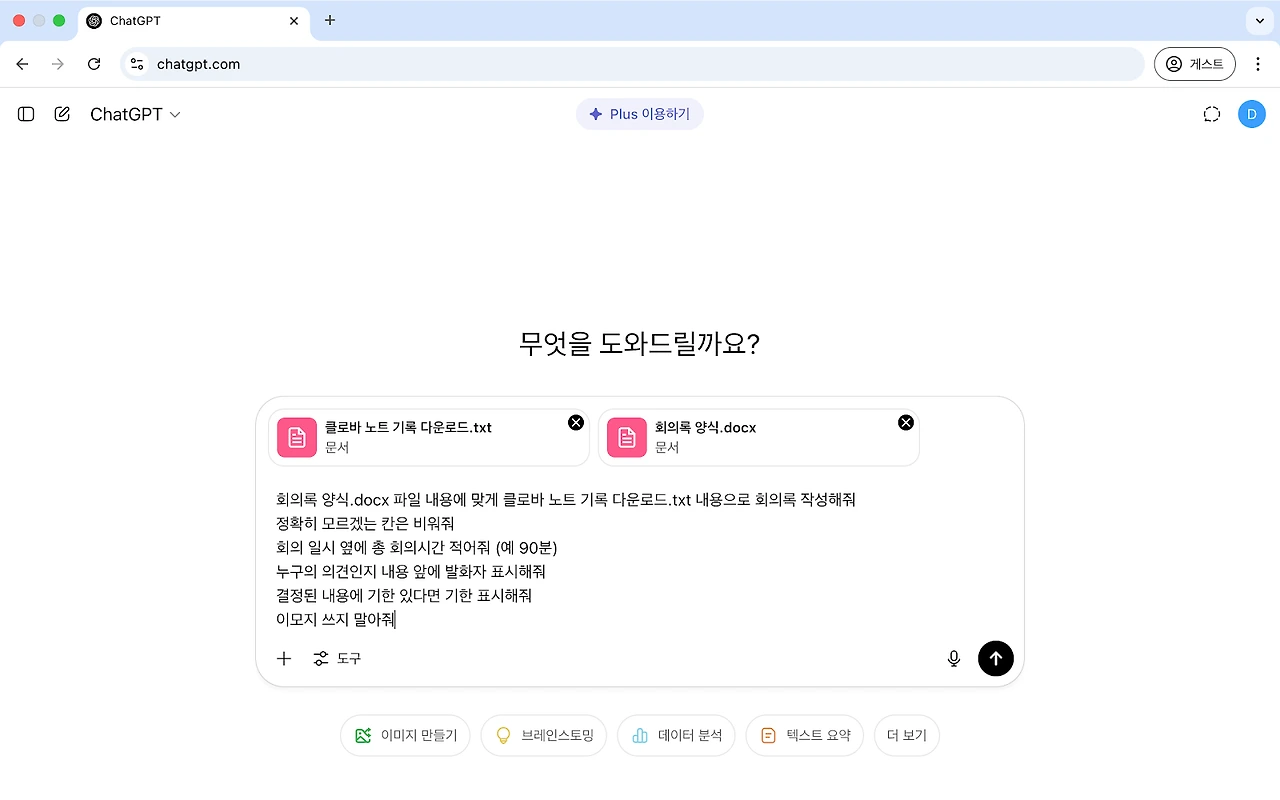The width and height of the screenshot is (1280, 800).
Task: Remove the 회의록 양식.docx attachment
Action: click(x=906, y=422)
